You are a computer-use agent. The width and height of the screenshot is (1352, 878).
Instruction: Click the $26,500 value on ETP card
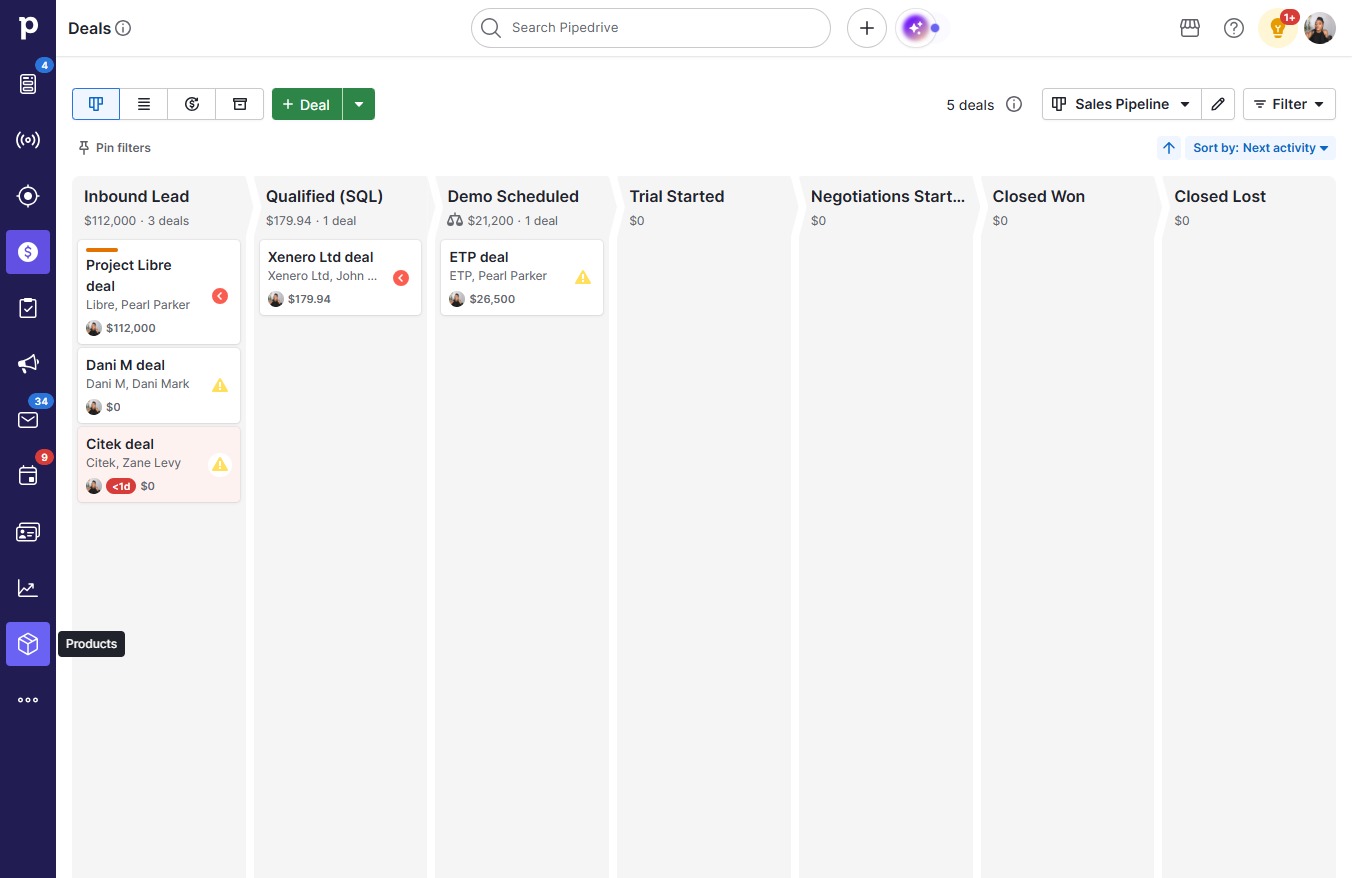(491, 299)
